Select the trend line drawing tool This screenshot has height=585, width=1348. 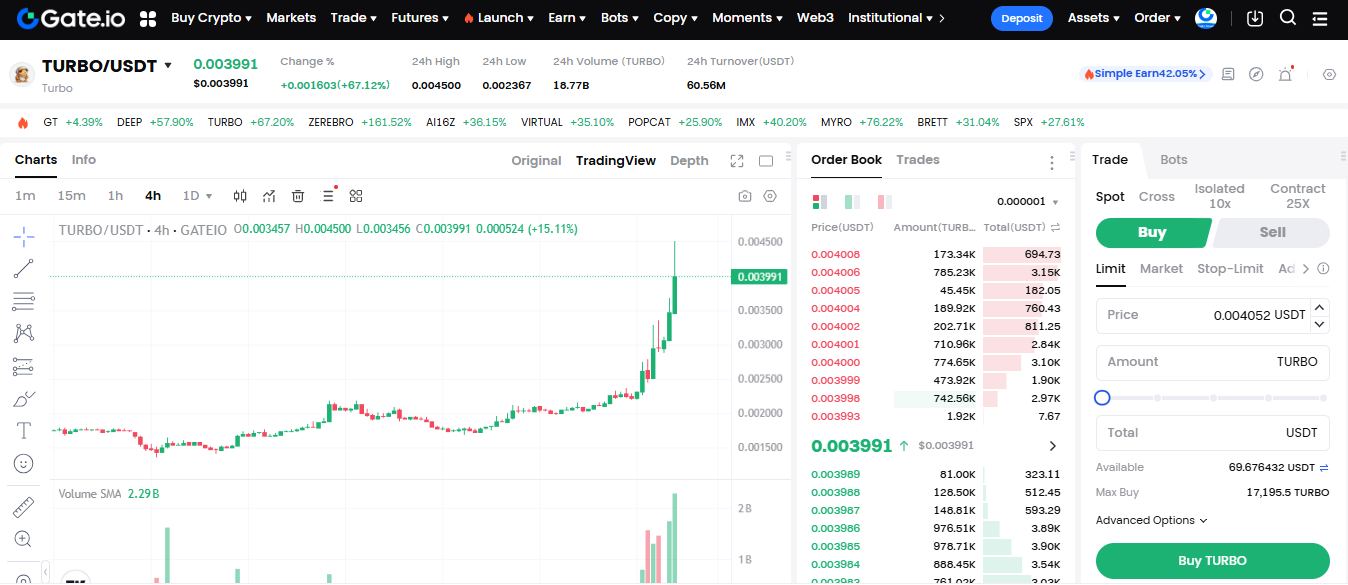pos(24,269)
